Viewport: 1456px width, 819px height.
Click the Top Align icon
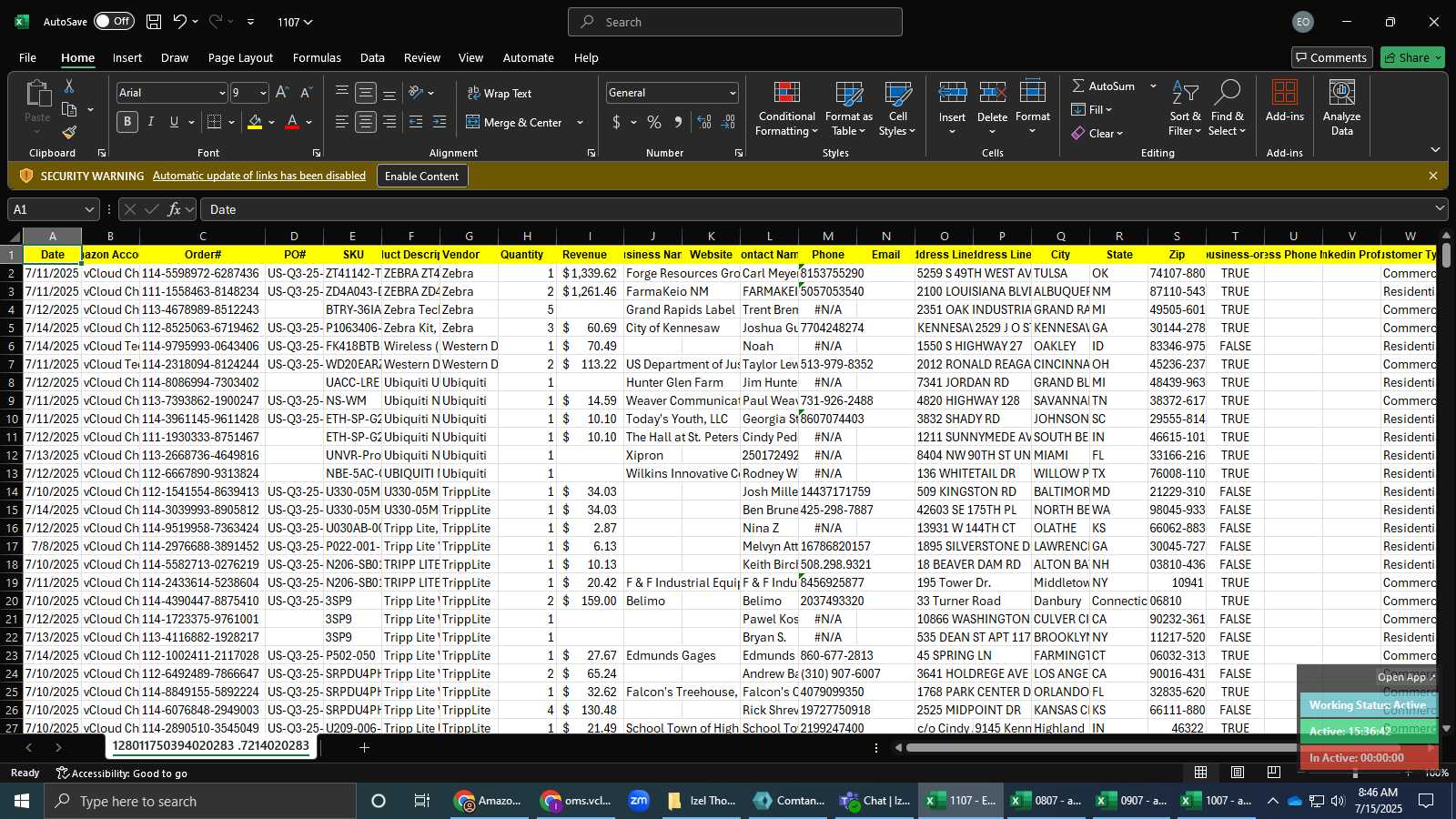[342, 93]
